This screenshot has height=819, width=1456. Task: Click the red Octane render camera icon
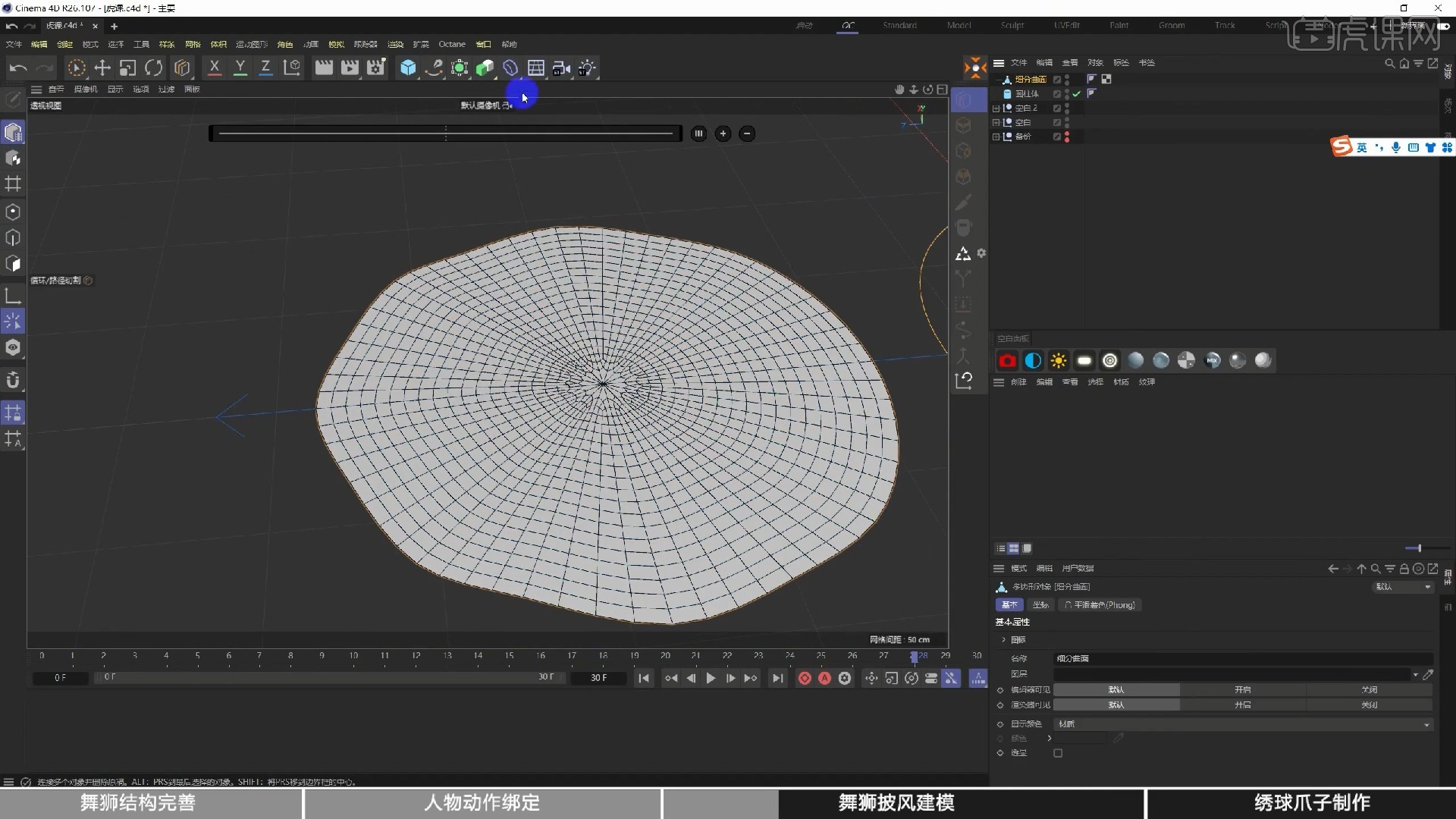pos(1007,361)
